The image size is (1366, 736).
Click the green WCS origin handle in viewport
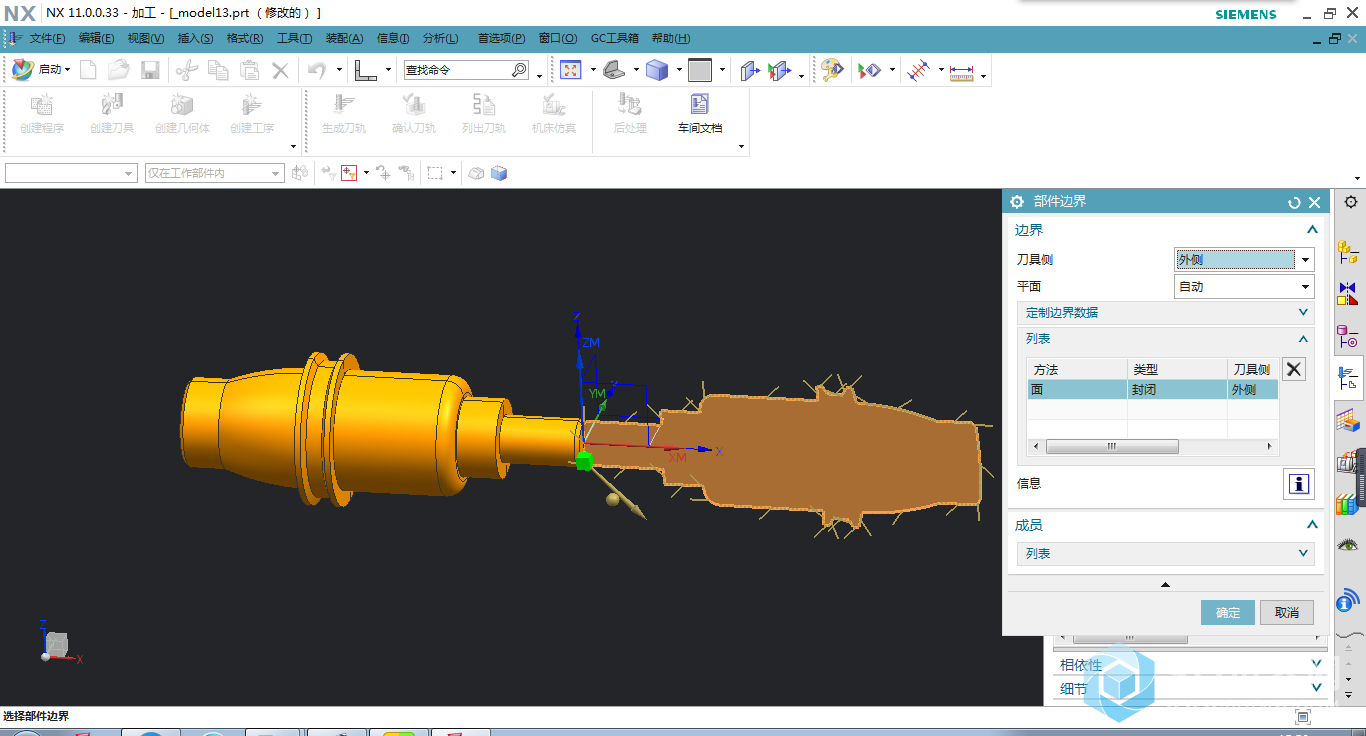tap(585, 460)
